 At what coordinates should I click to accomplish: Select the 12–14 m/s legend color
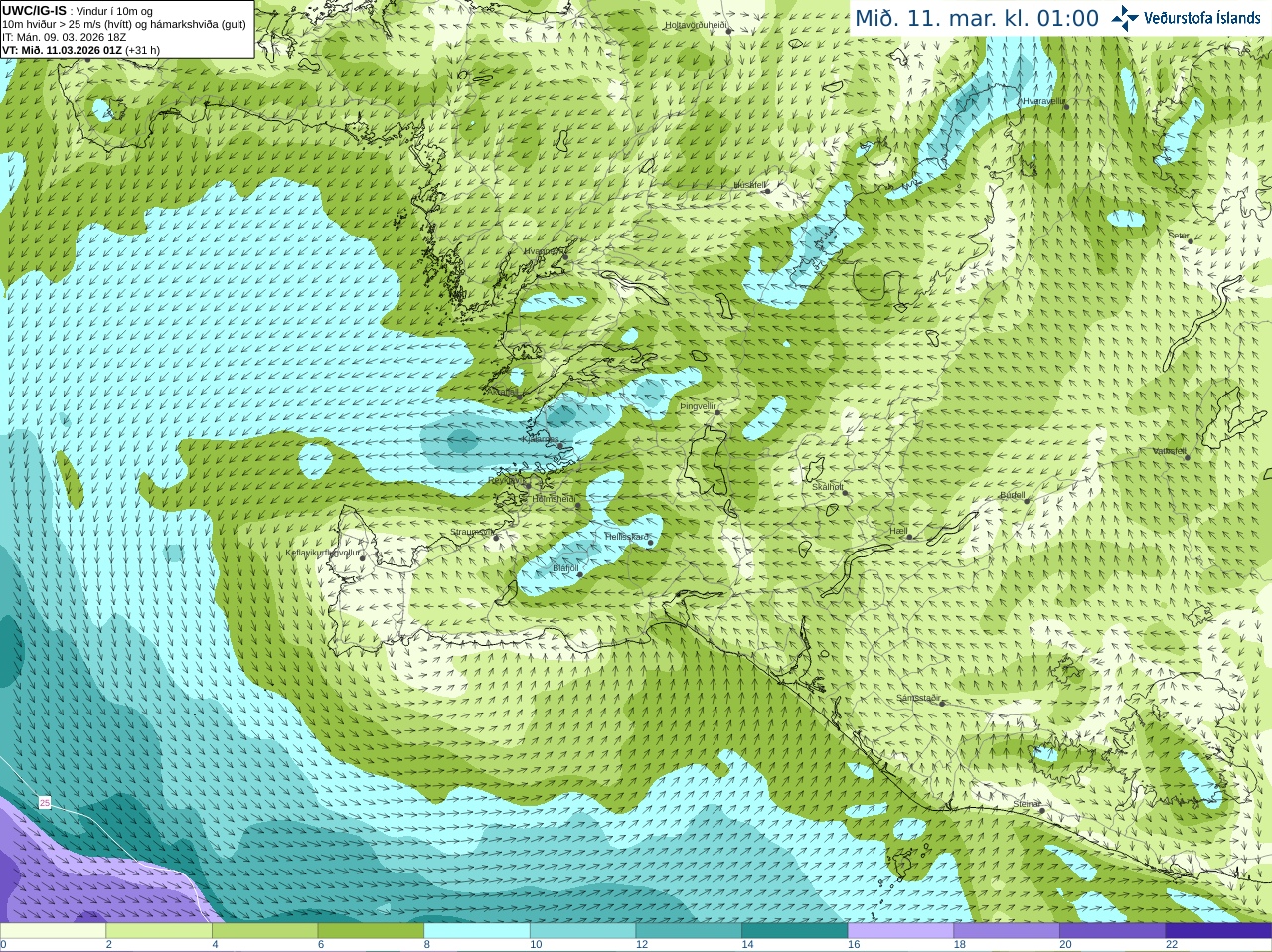(x=689, y=931)
